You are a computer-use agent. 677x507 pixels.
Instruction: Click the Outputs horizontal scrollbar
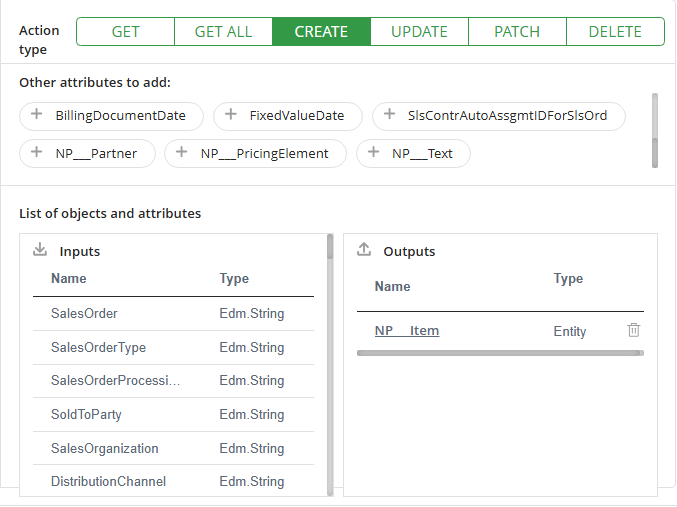pyautogui.click(x=500, y=353)
